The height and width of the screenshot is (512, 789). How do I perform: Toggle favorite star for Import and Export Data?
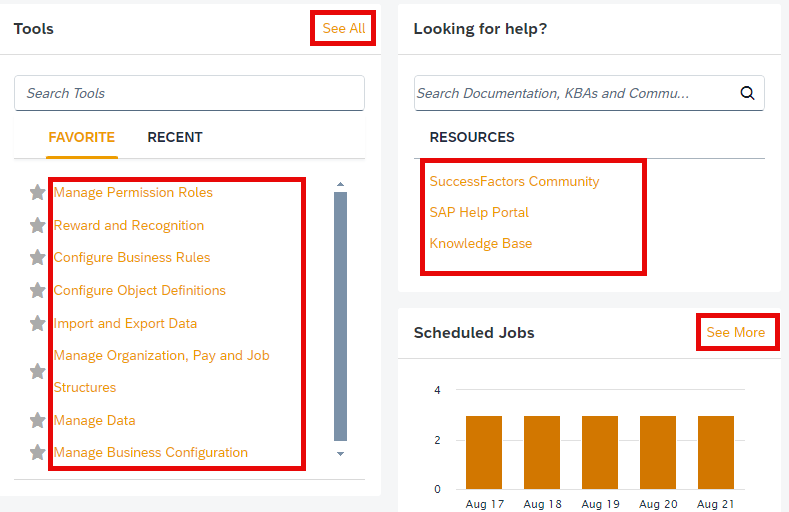click(38, 323)
